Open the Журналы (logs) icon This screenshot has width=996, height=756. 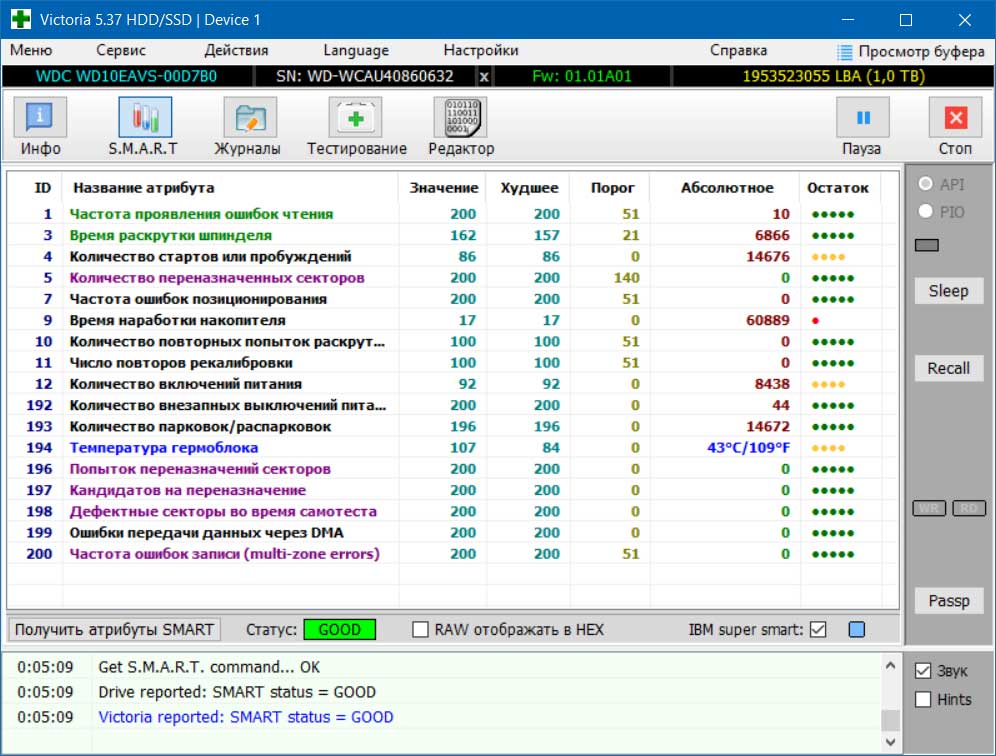[250, 118]
